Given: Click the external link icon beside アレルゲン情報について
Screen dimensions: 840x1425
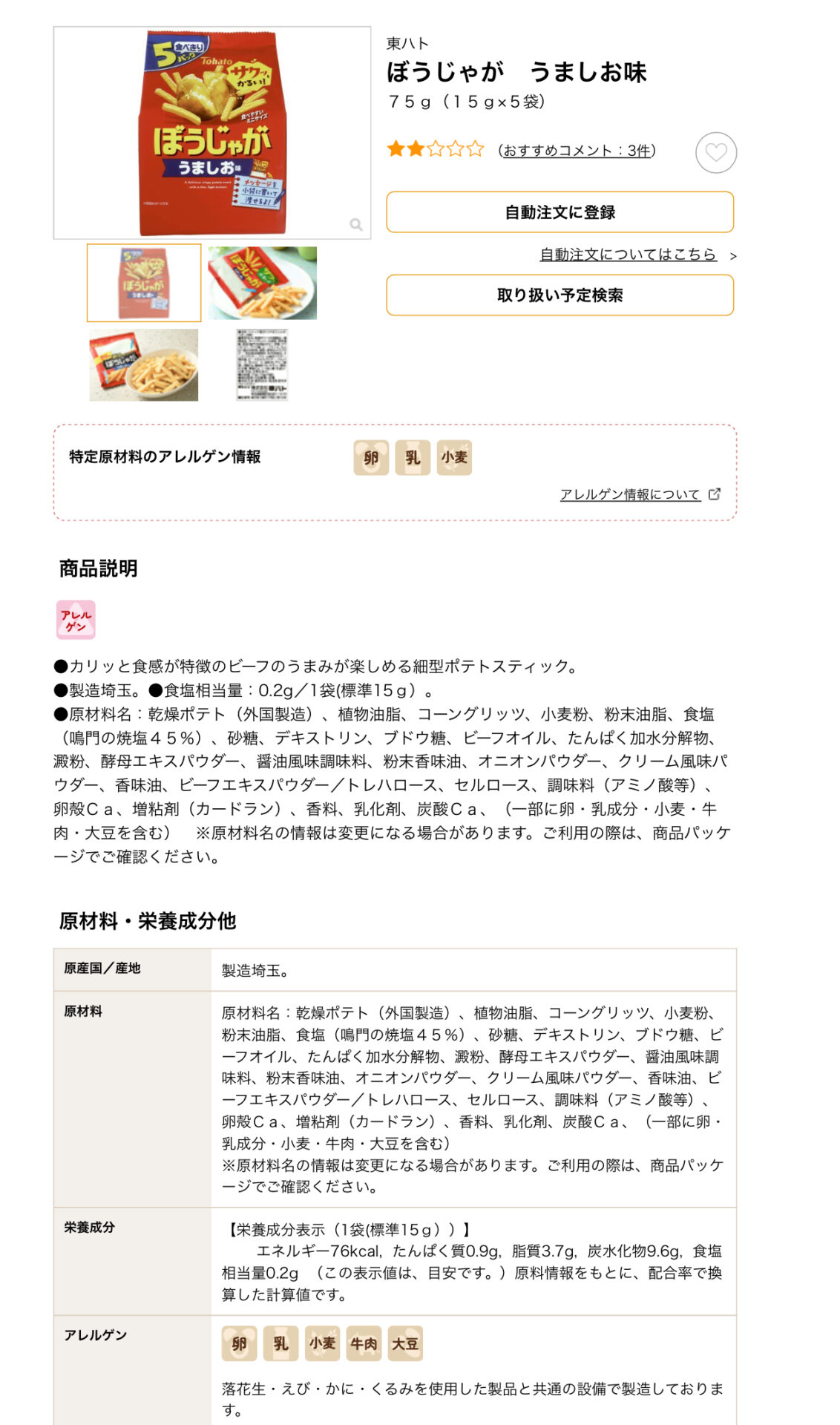Looking at the screenshot, I should point(715,494).
